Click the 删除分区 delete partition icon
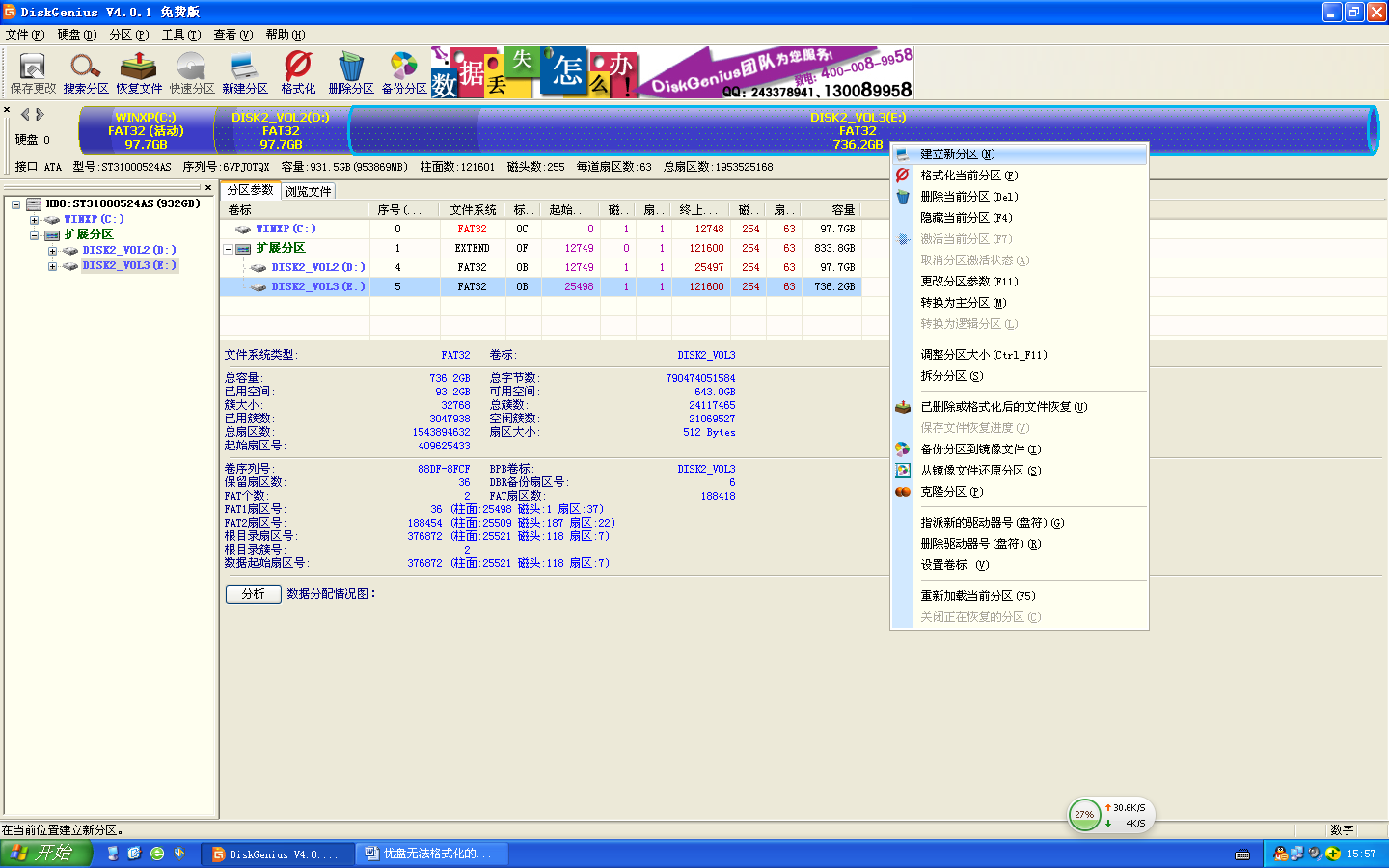 click(x=351, y=72)
